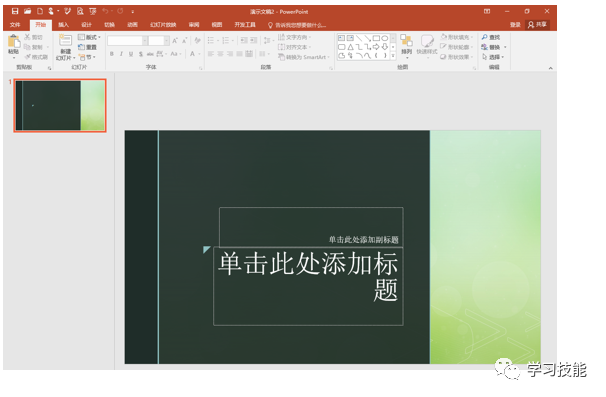
Task: Click Clear All Formatting icon
Action: pos(197,41)
